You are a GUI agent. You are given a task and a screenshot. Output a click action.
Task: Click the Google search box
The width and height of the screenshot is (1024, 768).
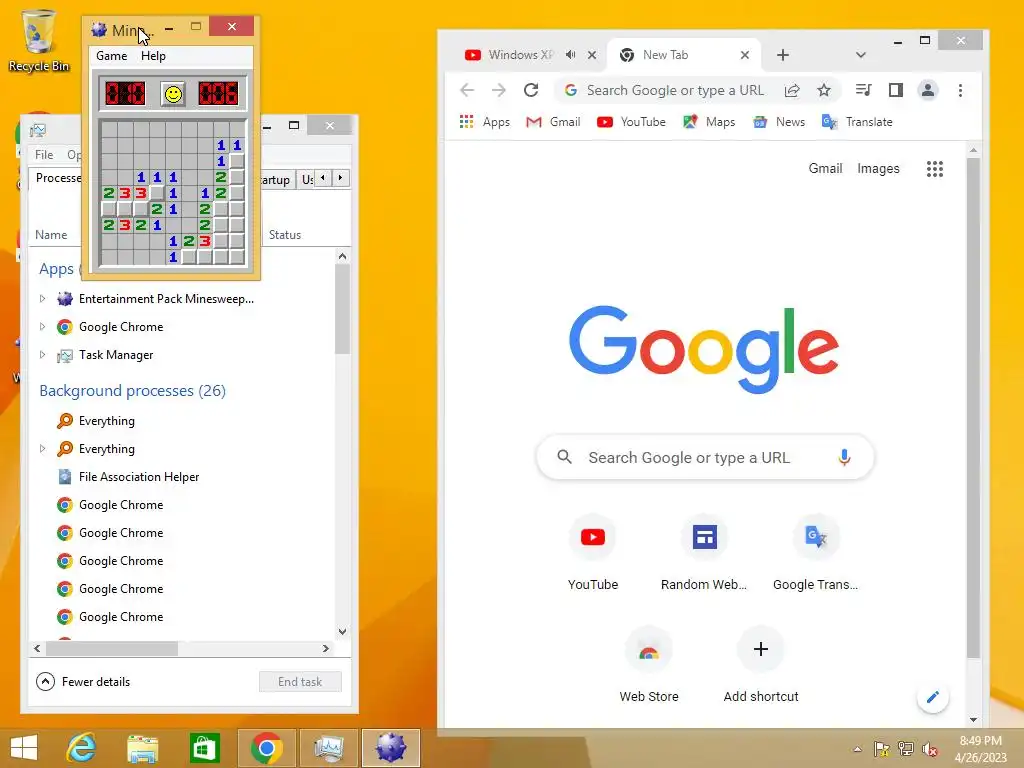point(705,457)
